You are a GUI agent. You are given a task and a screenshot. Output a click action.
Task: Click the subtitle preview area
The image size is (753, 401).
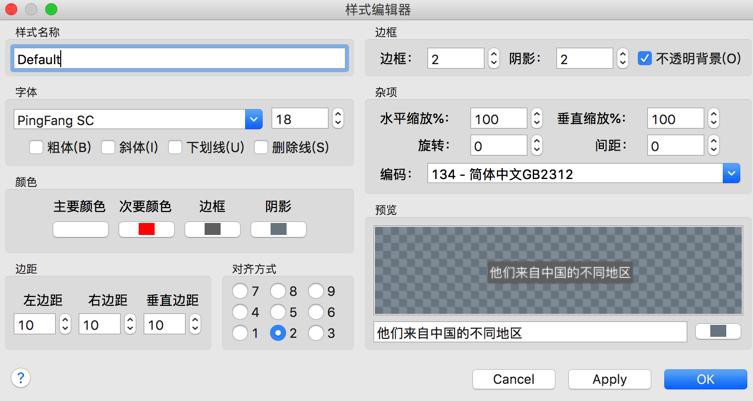point(558,270)
